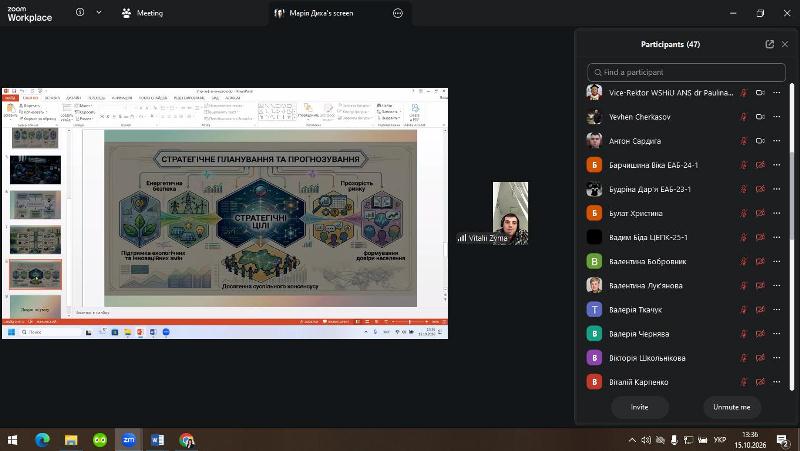
Task: Select participant name Вікторія Школьнікова
Action: click(x=647, y=358)
